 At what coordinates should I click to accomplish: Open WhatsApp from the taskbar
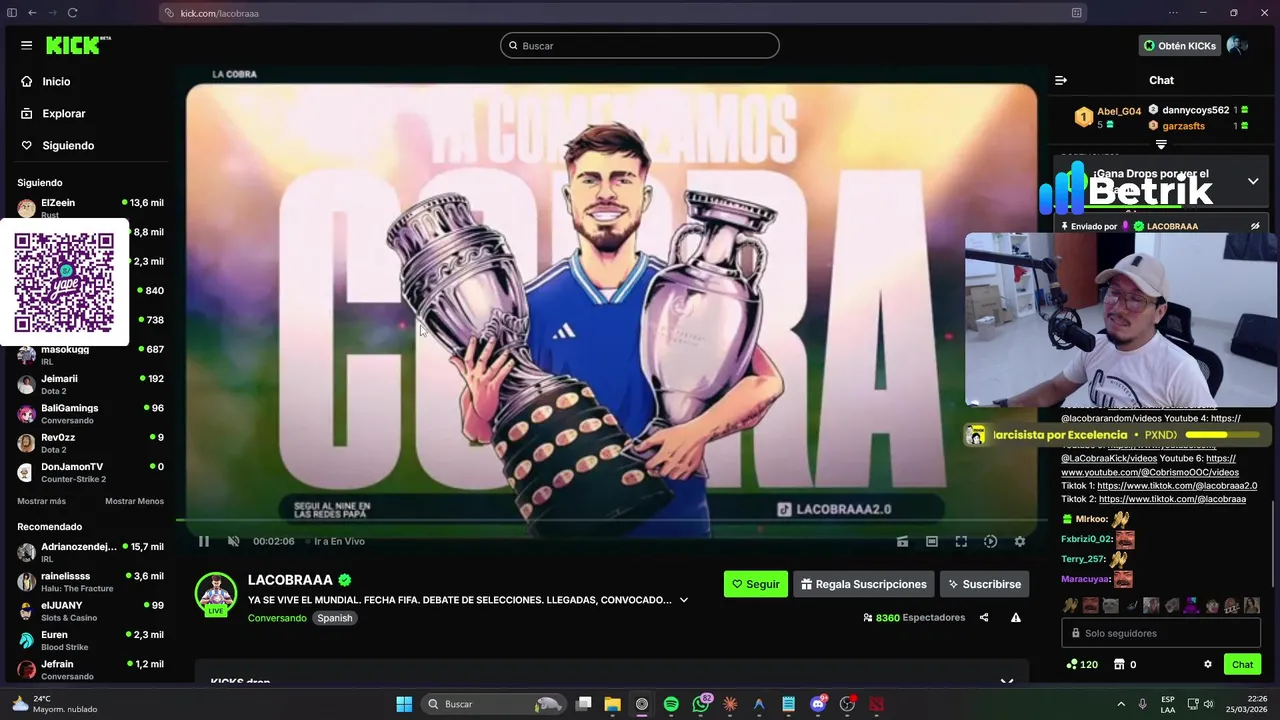701,704
